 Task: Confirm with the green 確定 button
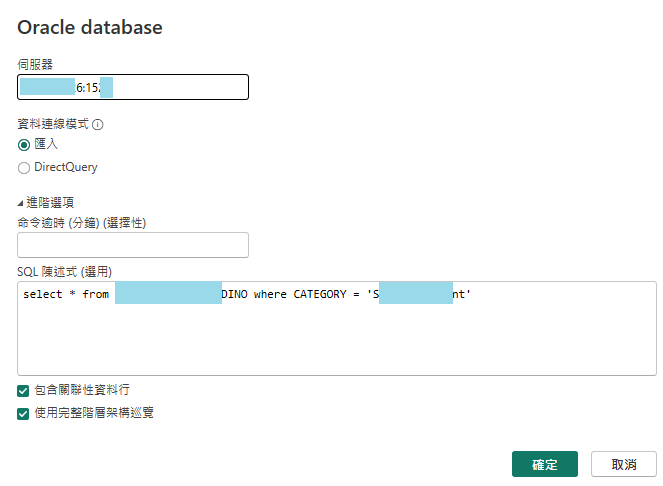coord(545,464)
